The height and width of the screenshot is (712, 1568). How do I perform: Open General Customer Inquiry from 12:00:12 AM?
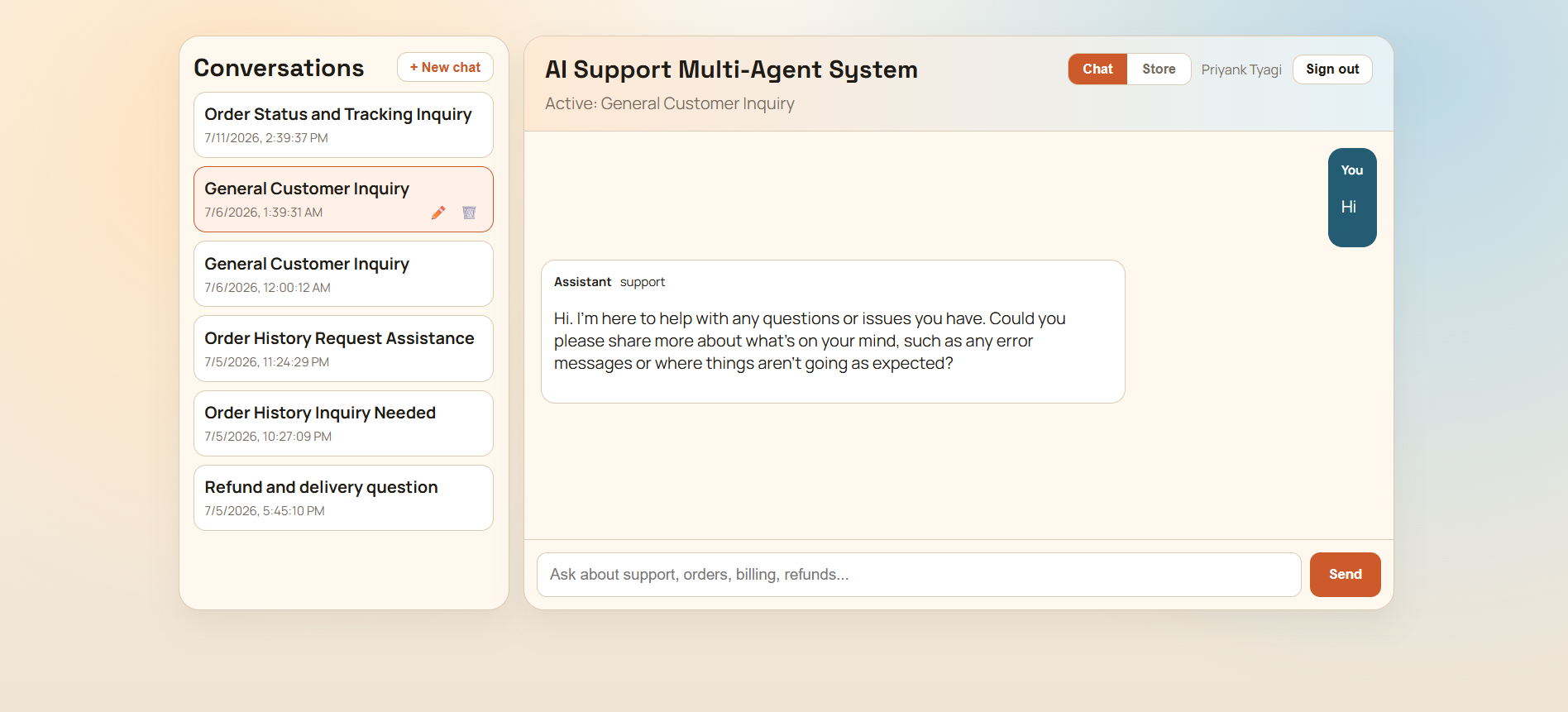click(343, 274)
